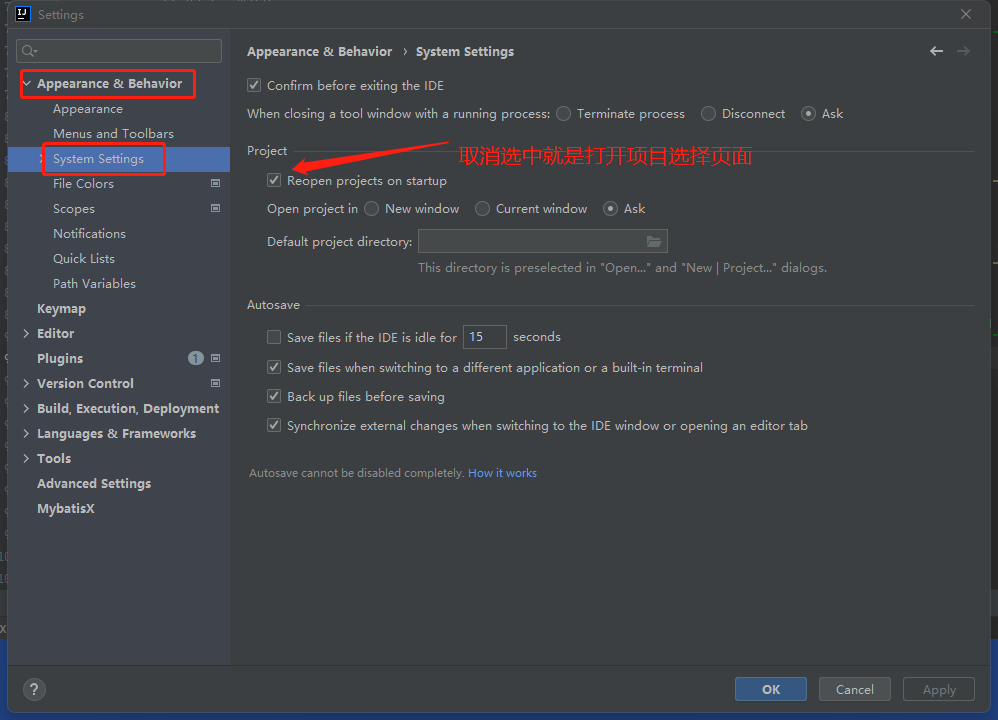Toggle Confirm before exiting the IDE
This screenshot has width=998, height=720.
[x=254, y=85]
